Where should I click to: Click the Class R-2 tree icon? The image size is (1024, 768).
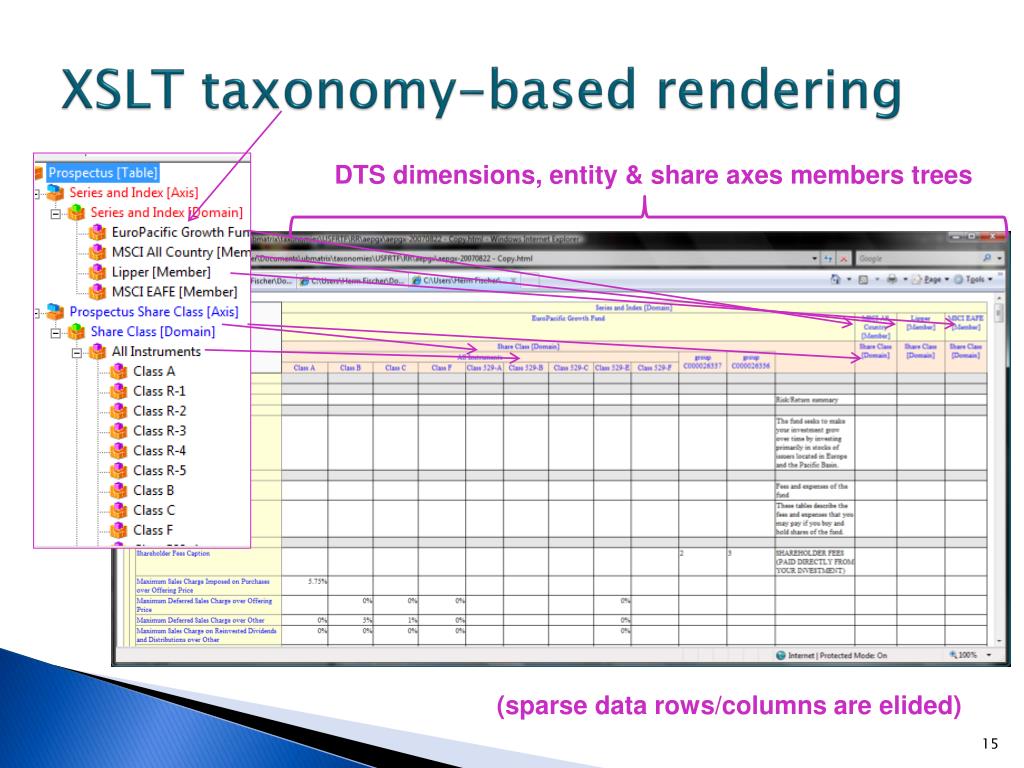pyautogui.click(x=118, y=411)
